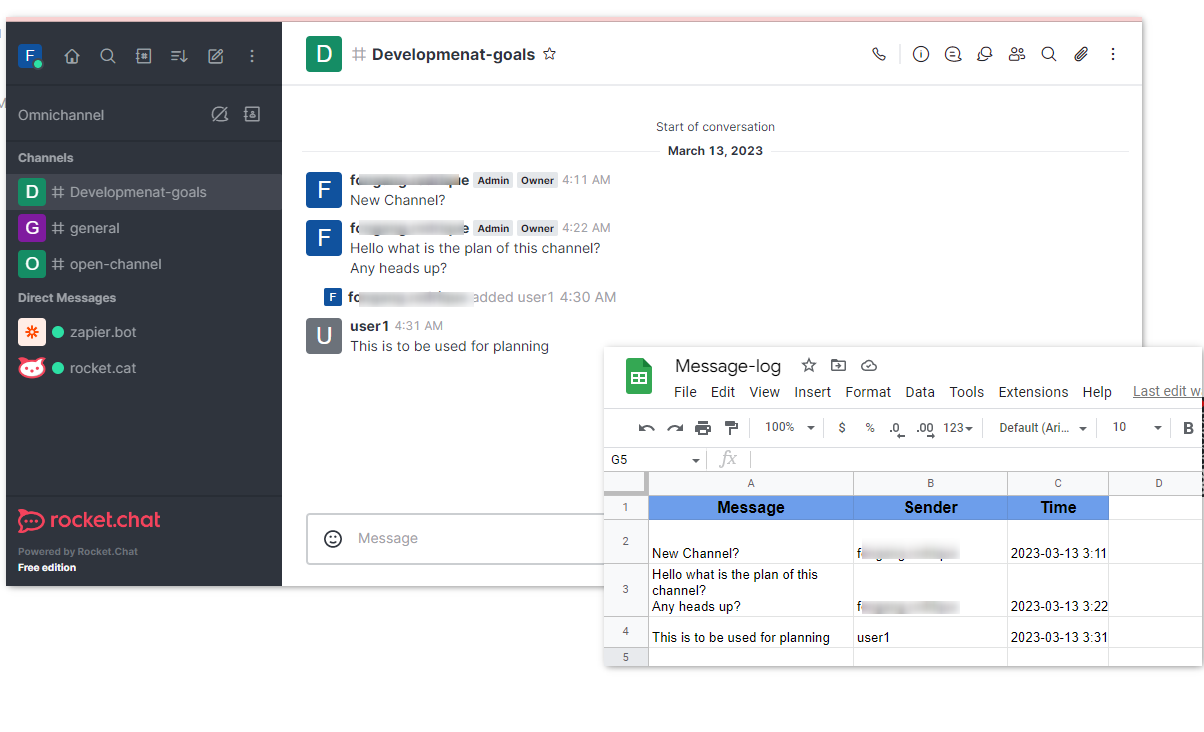
Task: Open the Insert menu in Sheets
Action: point(813,392)
